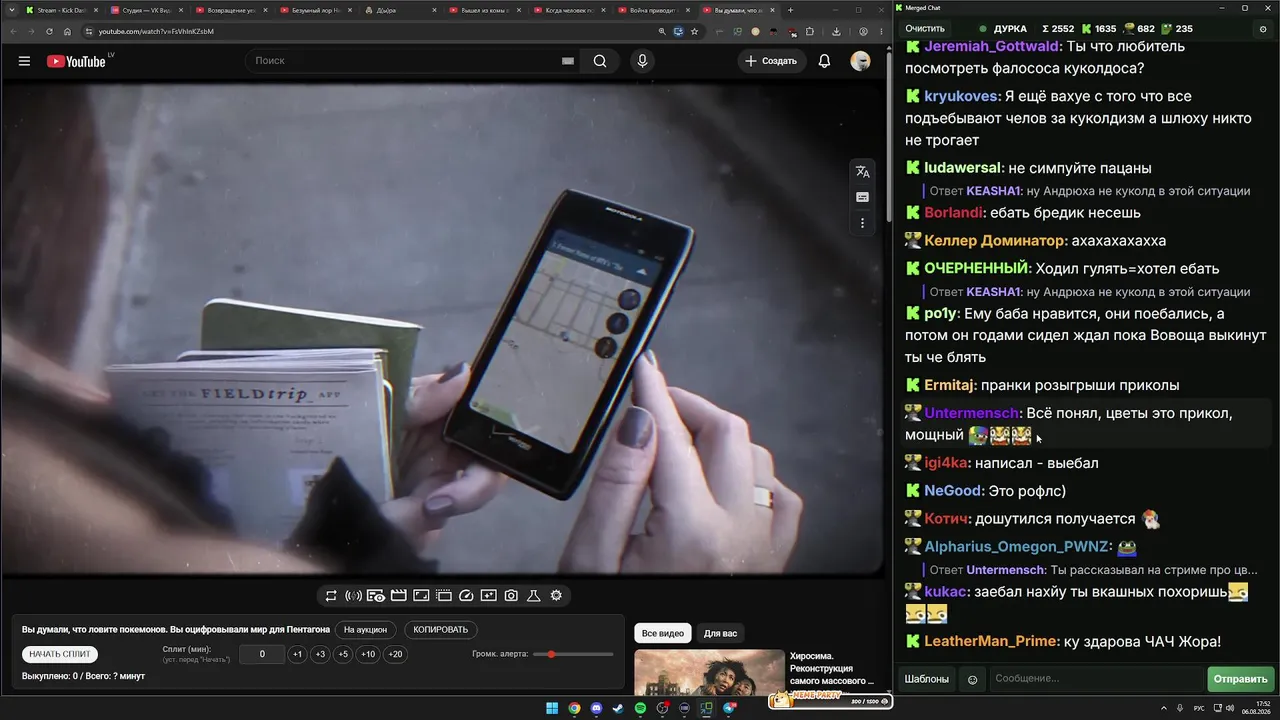1280x720 pixels.
Task: Click the translate icon on the video overlay
Action: [862, 172]
